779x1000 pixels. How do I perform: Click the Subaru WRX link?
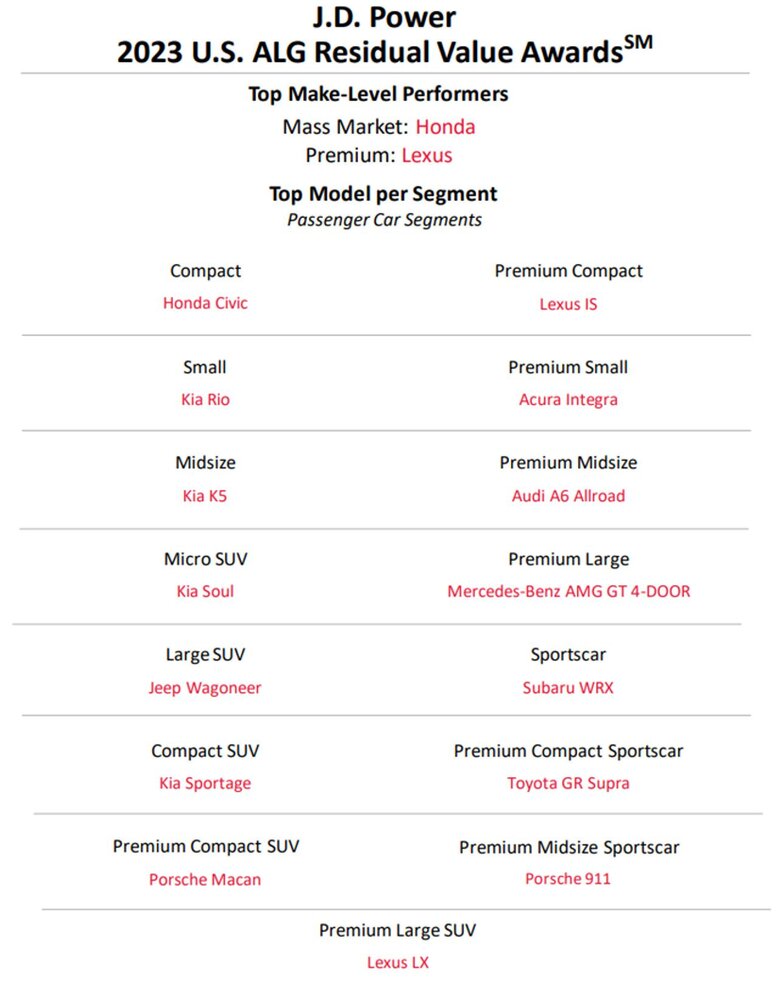pos(568,688)
